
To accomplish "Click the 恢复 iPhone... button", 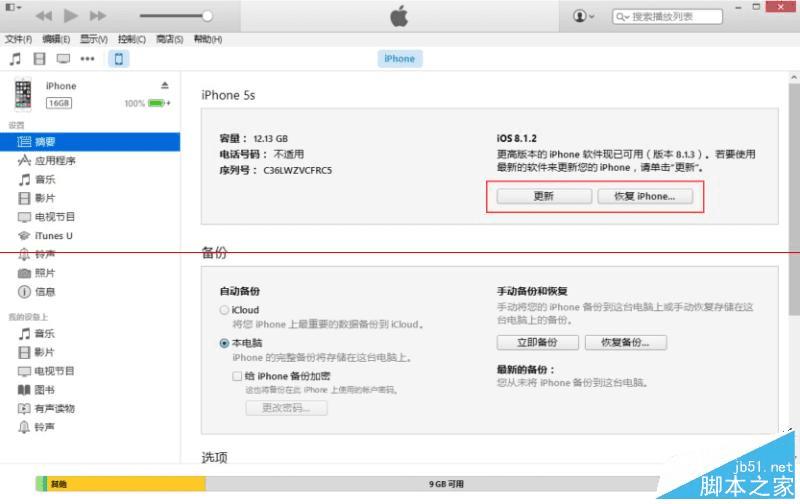I will [645, 196].
